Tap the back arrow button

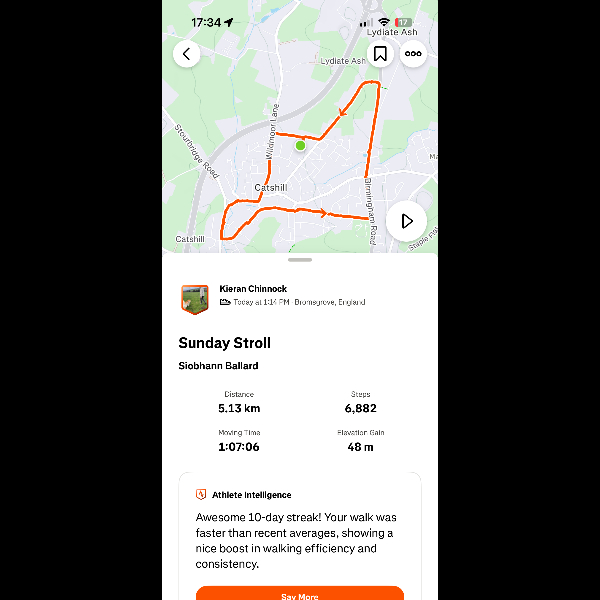186,54
